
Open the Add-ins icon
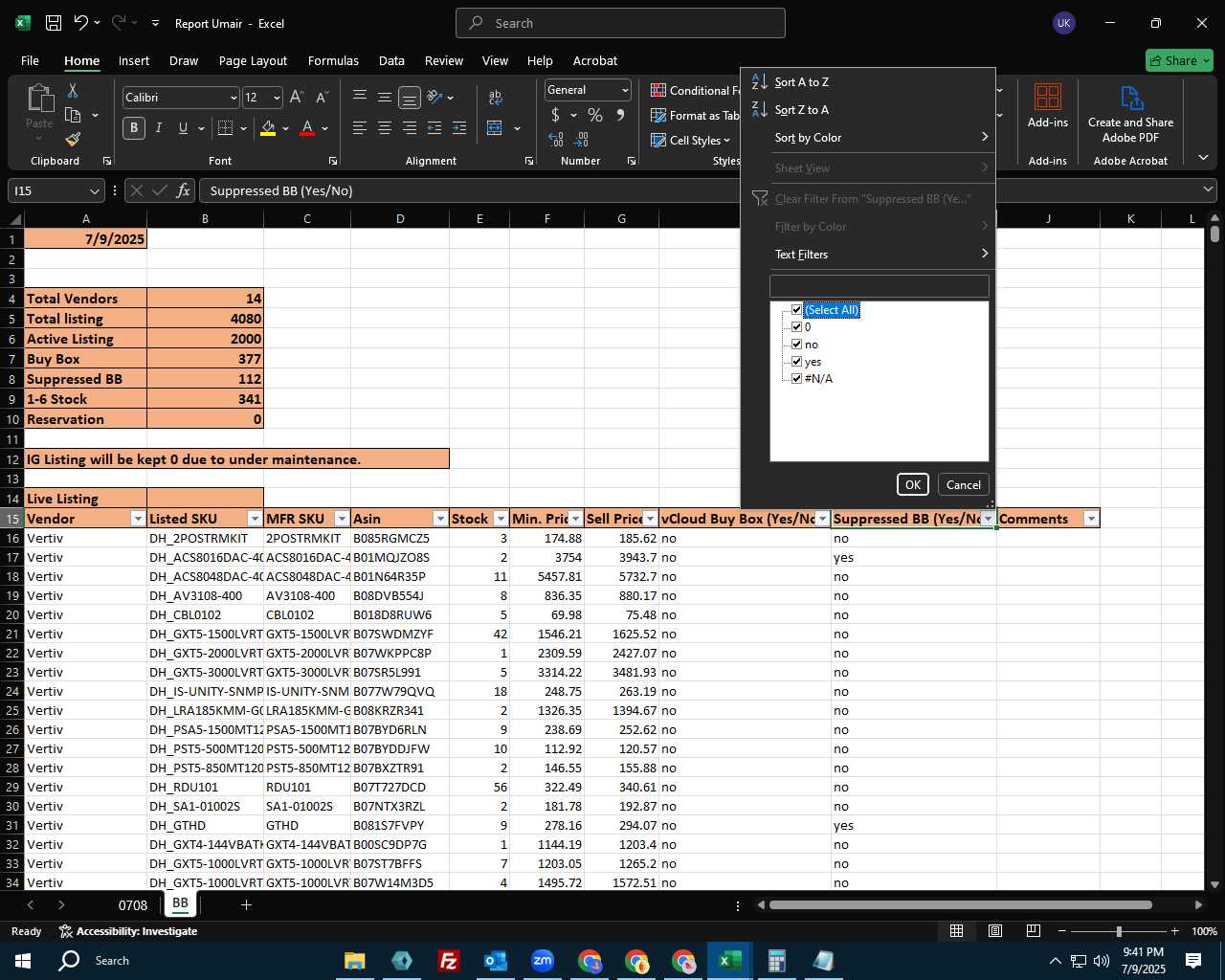(x=1048, y=105)
